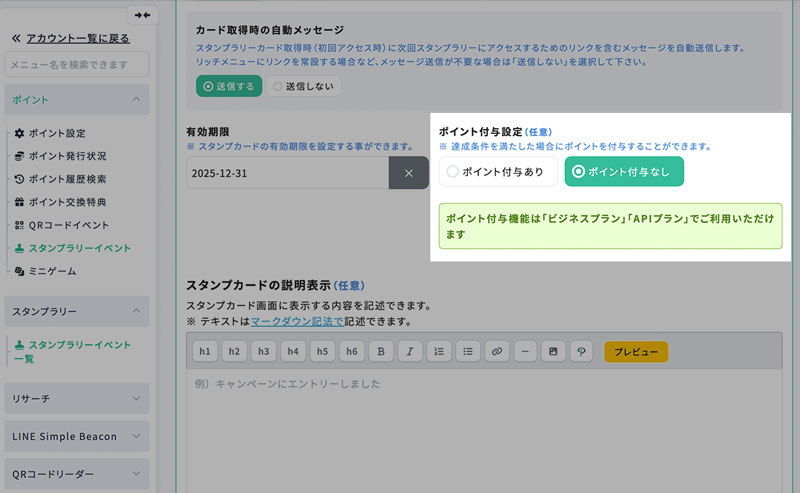Screen dimensions: 800x493
Task: Open the マークダウン記法 link
Action: tap(296, 321)
